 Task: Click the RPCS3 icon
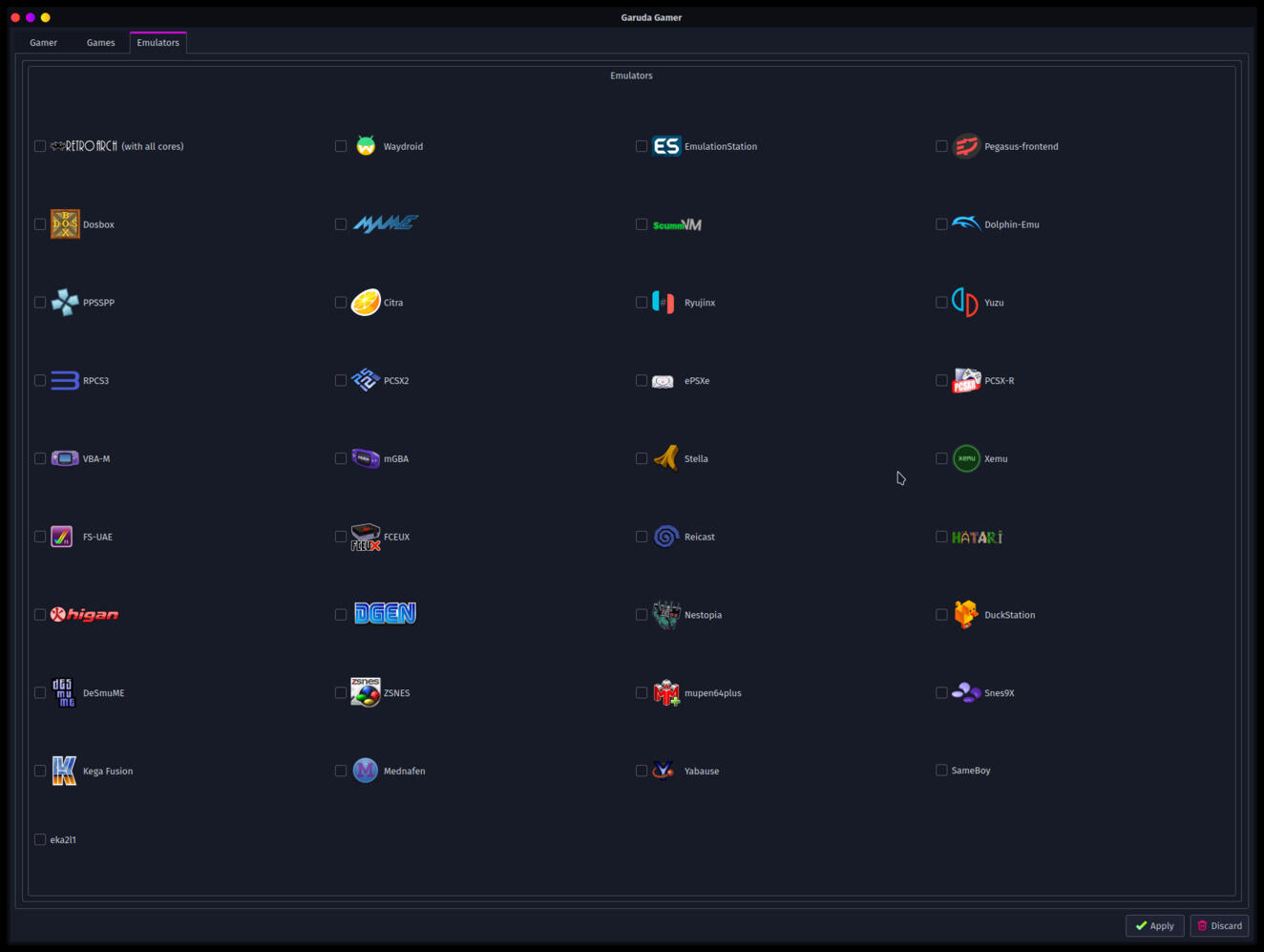click(65, 381)
